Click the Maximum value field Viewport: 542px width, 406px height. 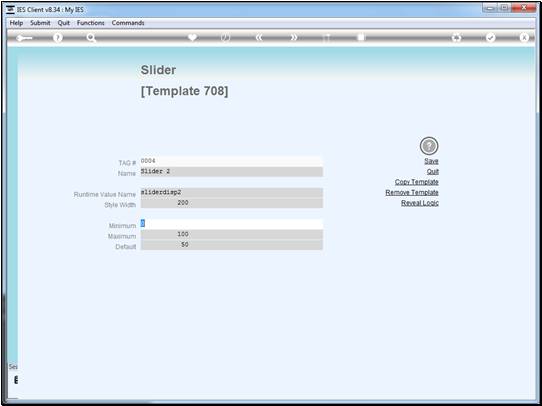pos(232,235)
